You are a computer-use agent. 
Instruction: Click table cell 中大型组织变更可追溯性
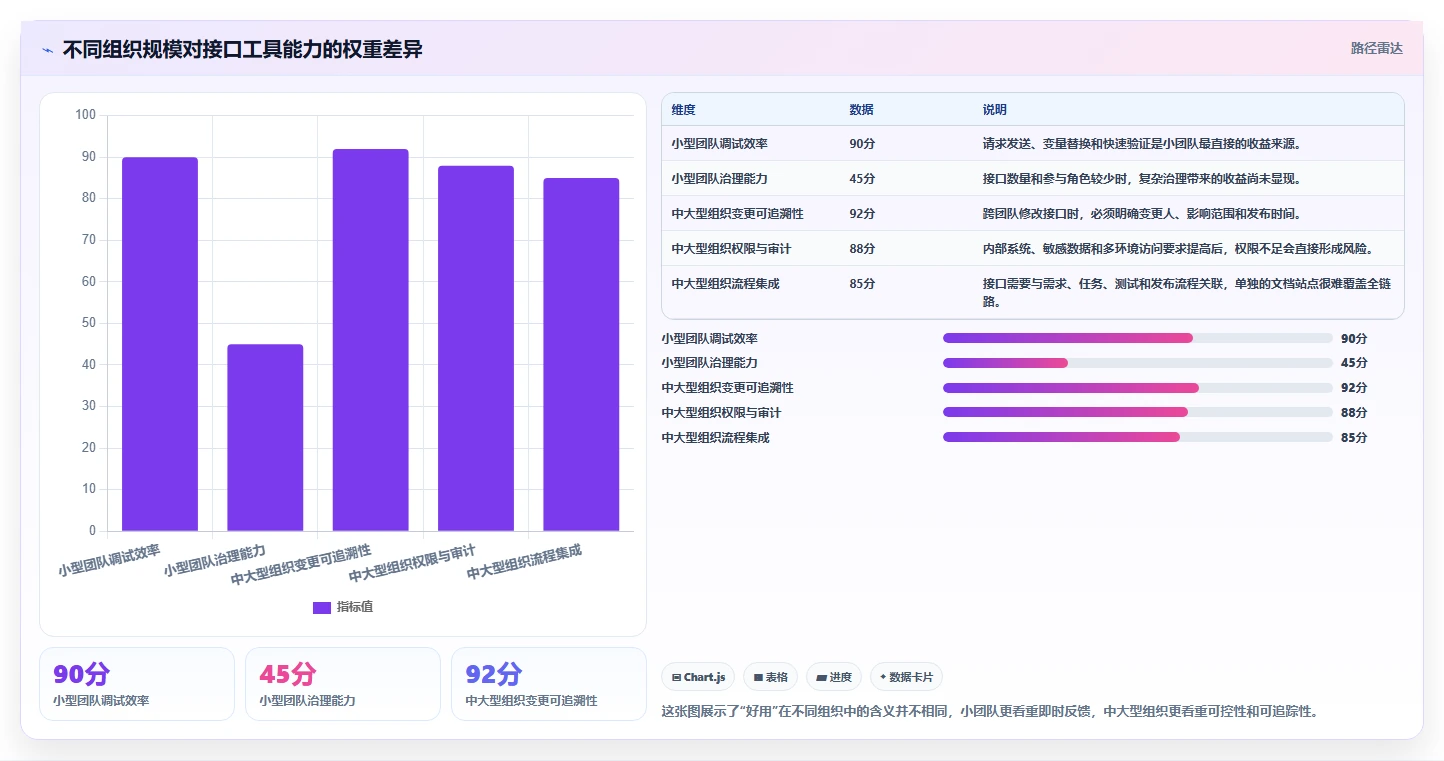coord(738,213)
